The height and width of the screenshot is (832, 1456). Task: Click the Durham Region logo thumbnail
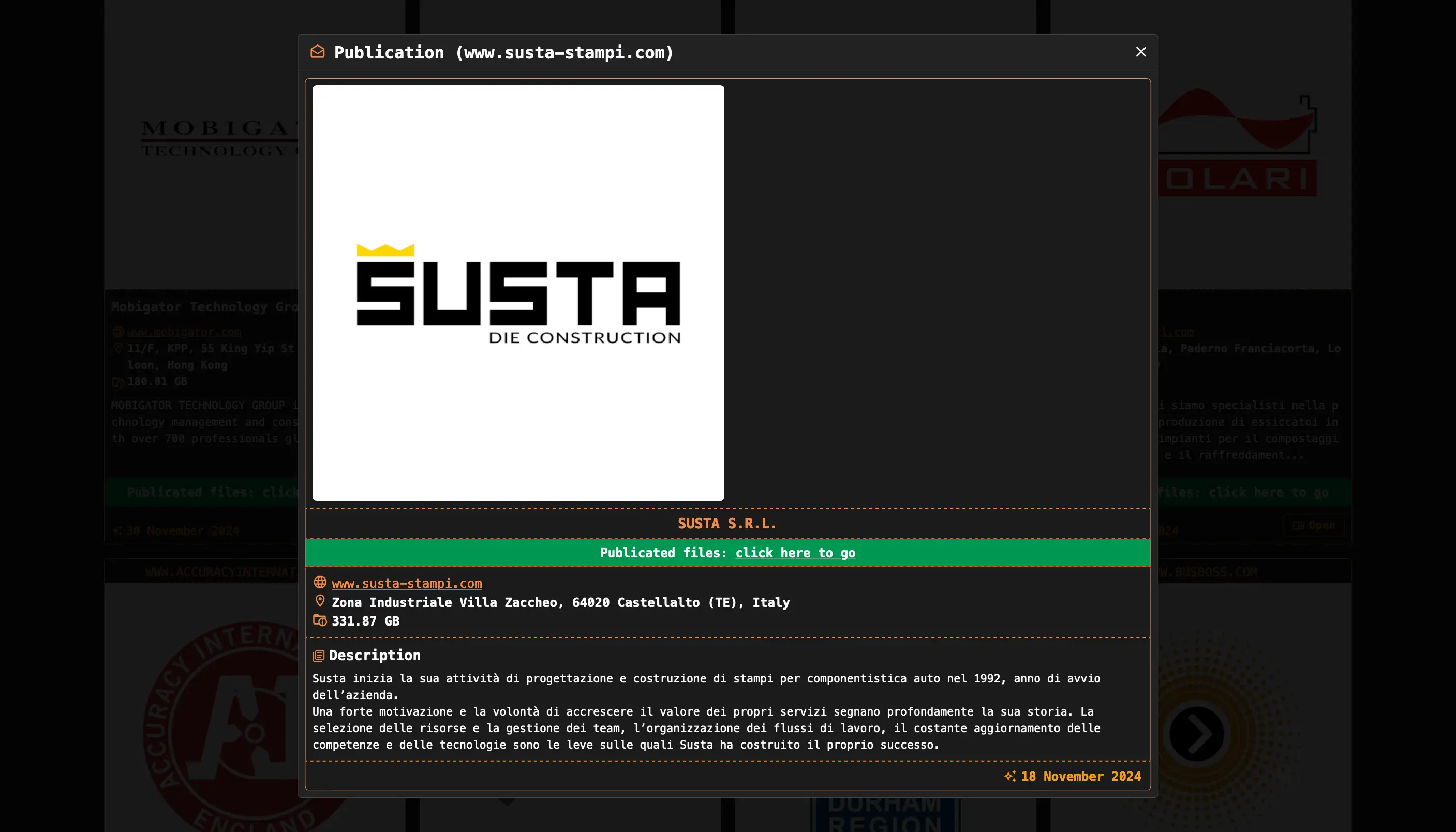pyautogui.click(x=884, y=814)
